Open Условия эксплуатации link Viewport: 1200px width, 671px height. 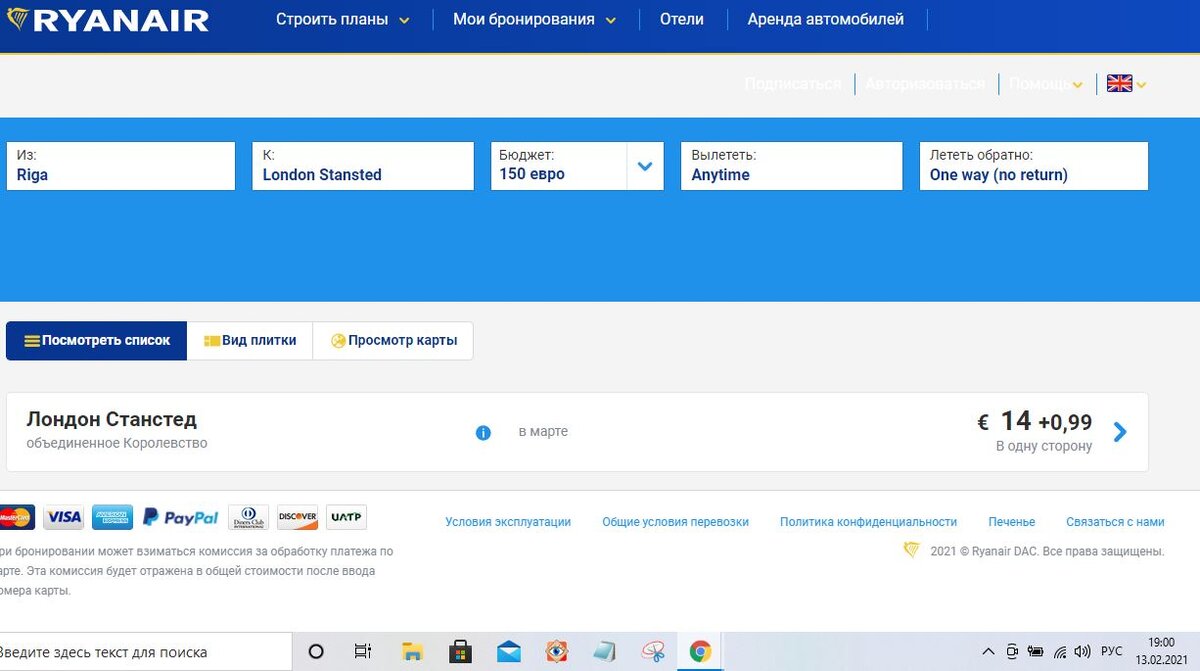pos(508,522)
